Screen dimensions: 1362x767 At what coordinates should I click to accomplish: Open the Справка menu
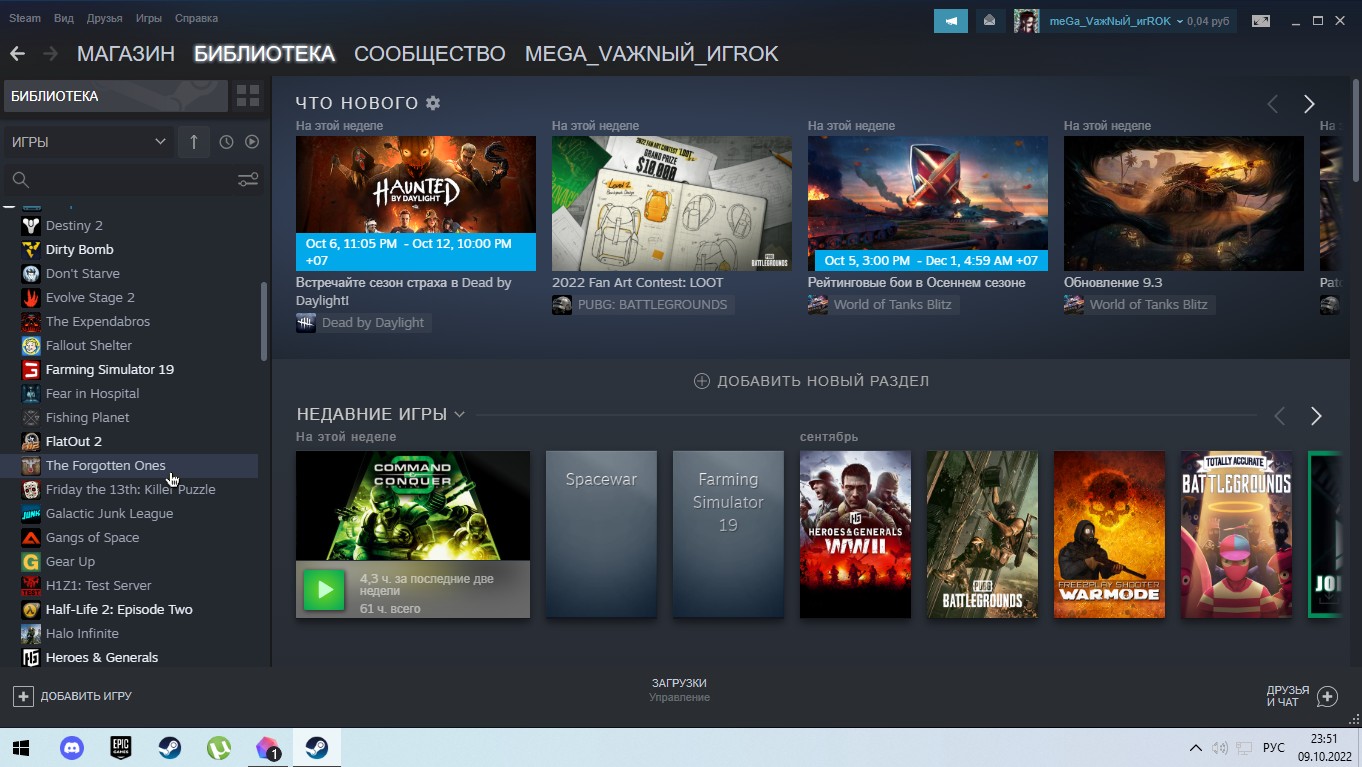[196, 18]
